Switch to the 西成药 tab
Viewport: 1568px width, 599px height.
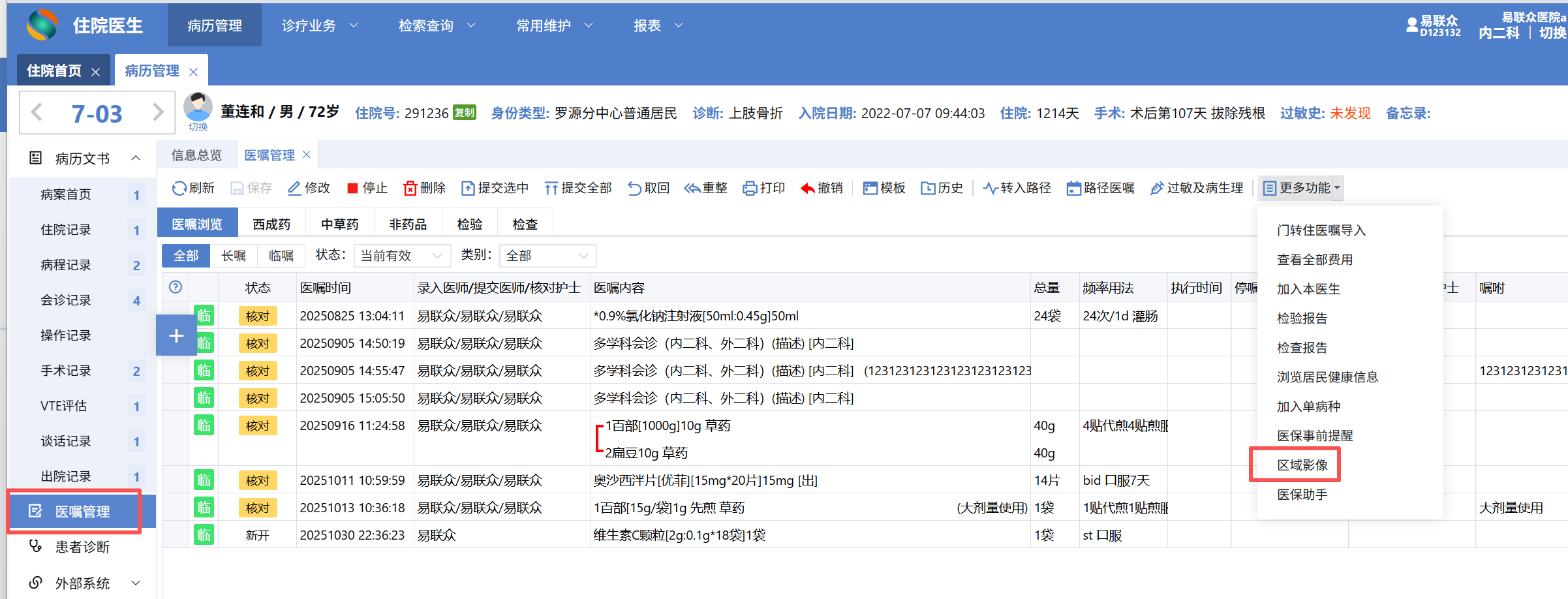coord(271,224)
